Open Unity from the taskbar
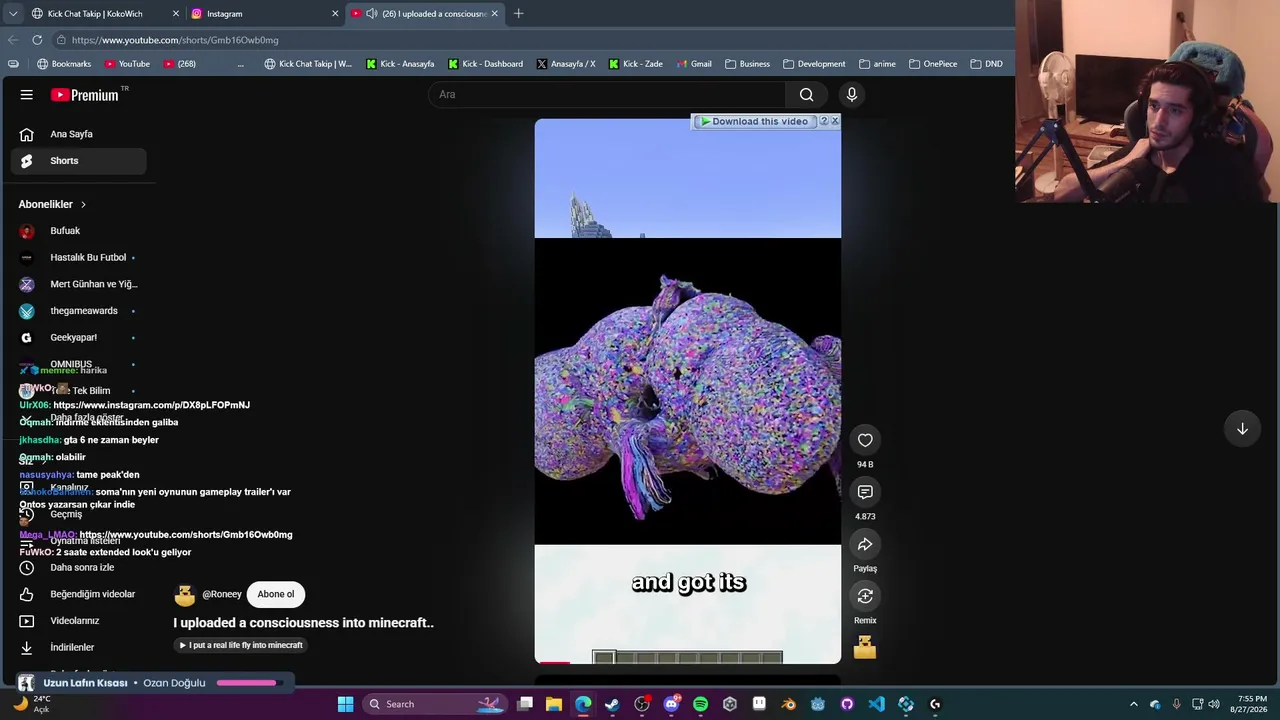1280x720 pixels. [x=730, y=704]
